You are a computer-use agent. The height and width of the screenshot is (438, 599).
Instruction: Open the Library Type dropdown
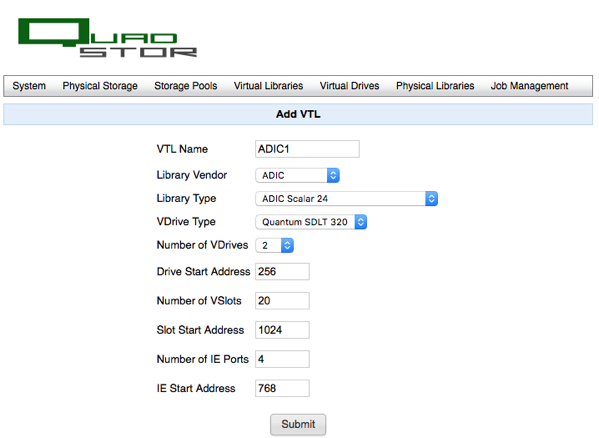click(x=346, y=199)
